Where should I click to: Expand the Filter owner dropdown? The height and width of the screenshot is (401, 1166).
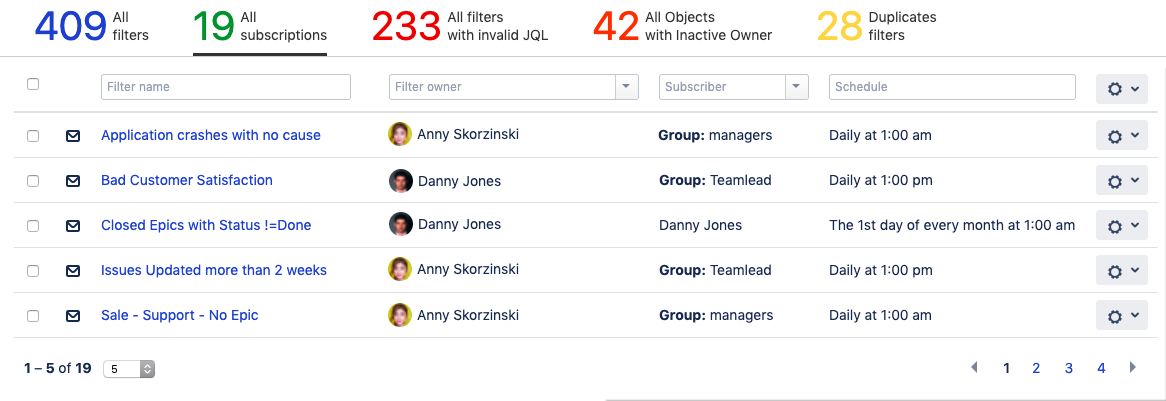tap(627, 87)
